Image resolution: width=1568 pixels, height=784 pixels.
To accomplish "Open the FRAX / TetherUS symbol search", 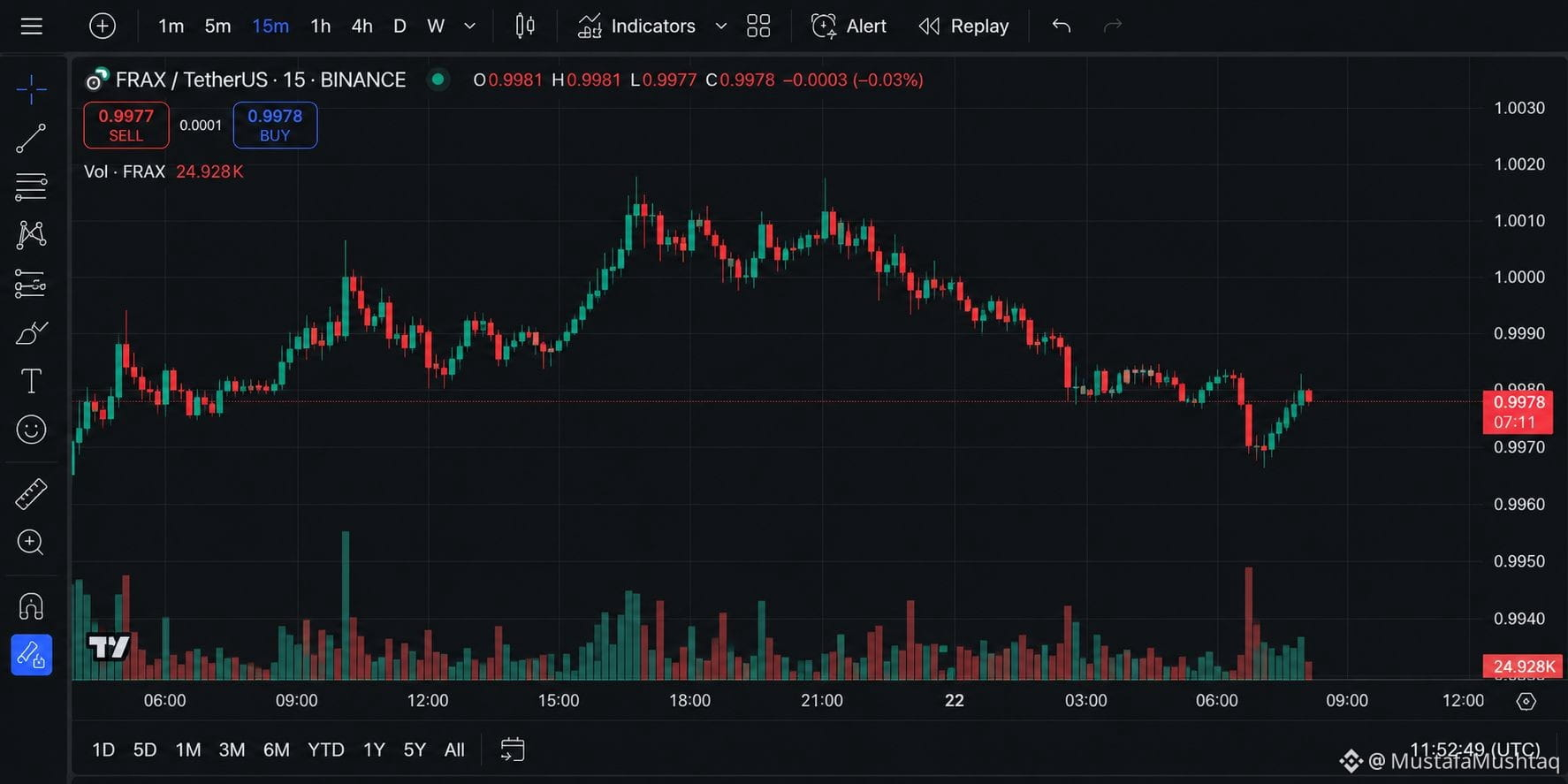I will (261, 80).
